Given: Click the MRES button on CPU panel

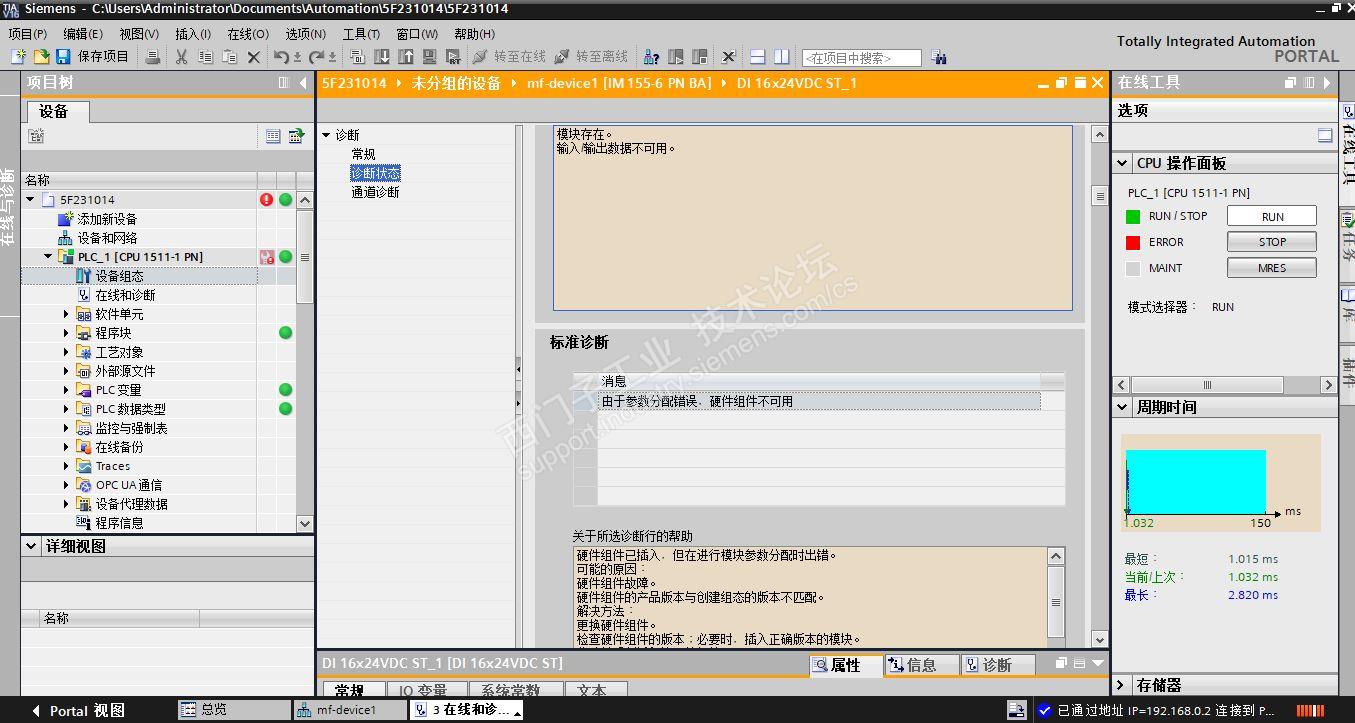Looking at the screenshot, I should (1272, 268).
